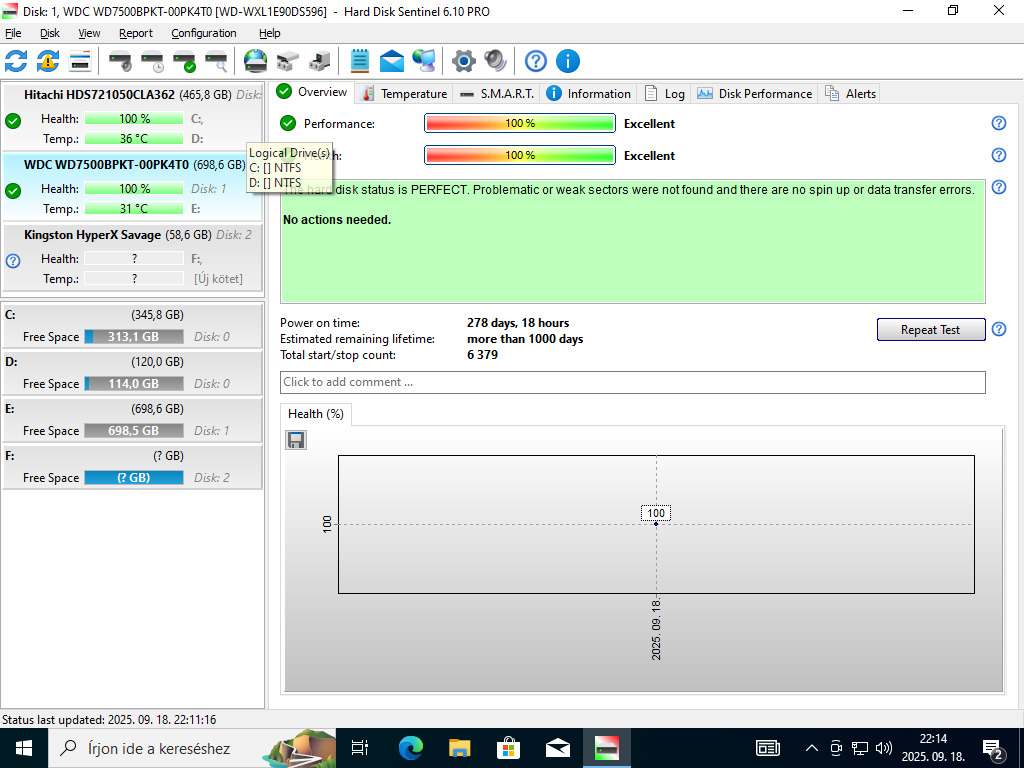The width and height of the screenshot is (1024, 768).
Task: Switch to the Disk Performance tab
Action: pyautogui.click(x=755, y=94)
